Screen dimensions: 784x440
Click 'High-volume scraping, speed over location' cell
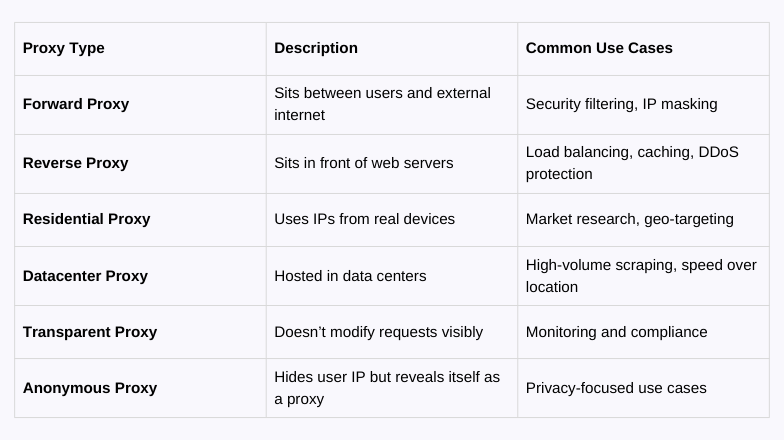pos(643,276)
